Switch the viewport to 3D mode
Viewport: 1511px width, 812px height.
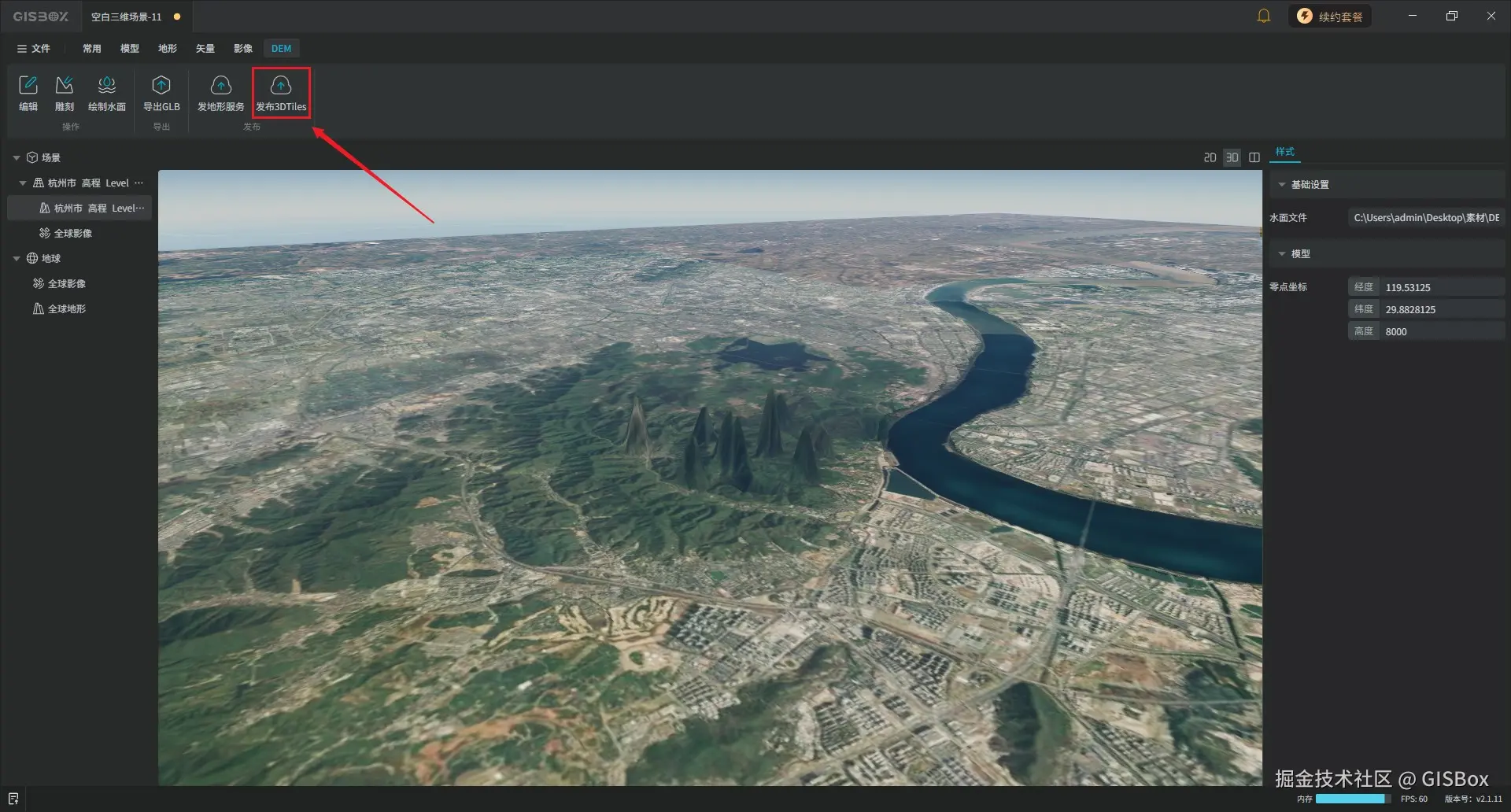[1232, 158]
